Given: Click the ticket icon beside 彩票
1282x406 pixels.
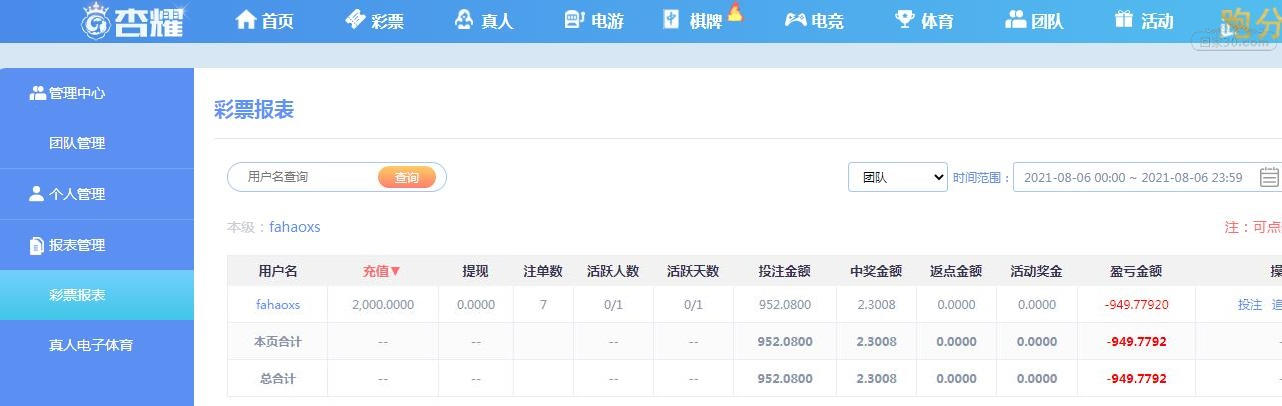Looking at the screenshot, I should 355,20.
